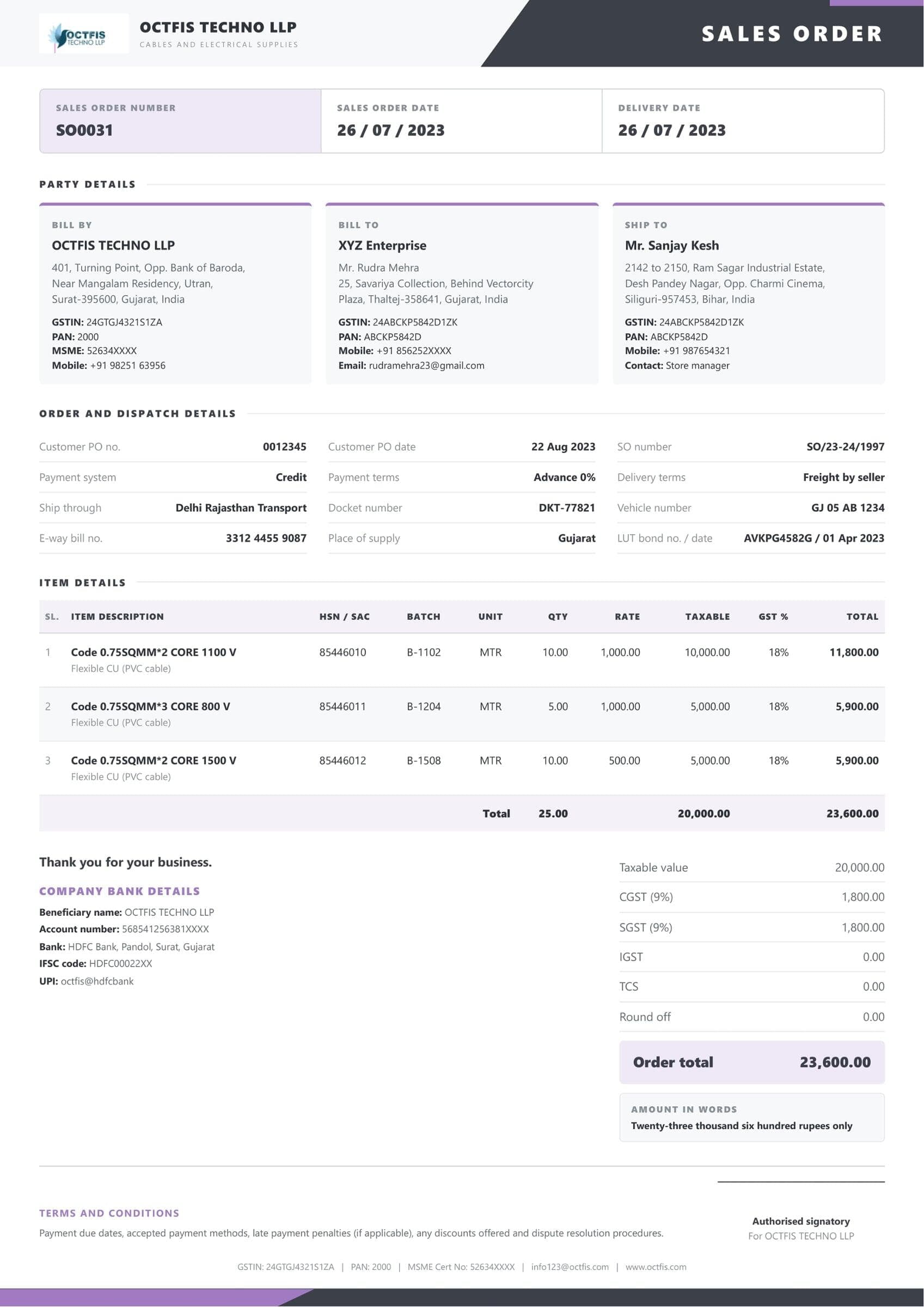The width and height of the screenshot is (924, 1307).
Task: Click Docket number 'DKT-77821'
Action: coord(567,508)
